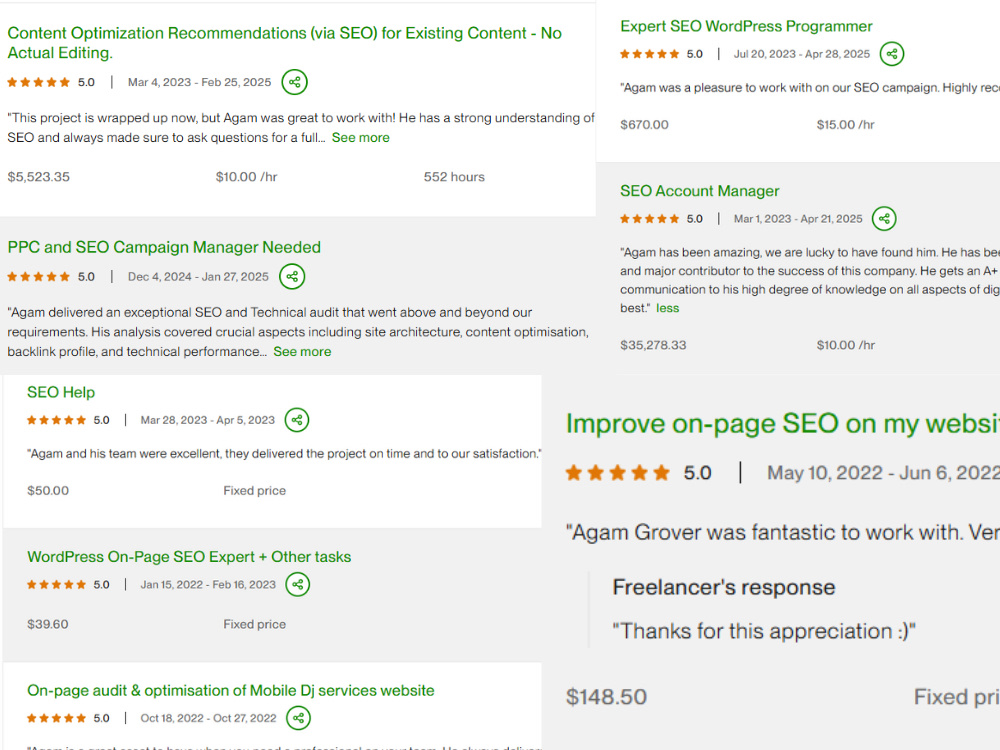Collapse SEO Account Manager review with less

click(668, 309)
